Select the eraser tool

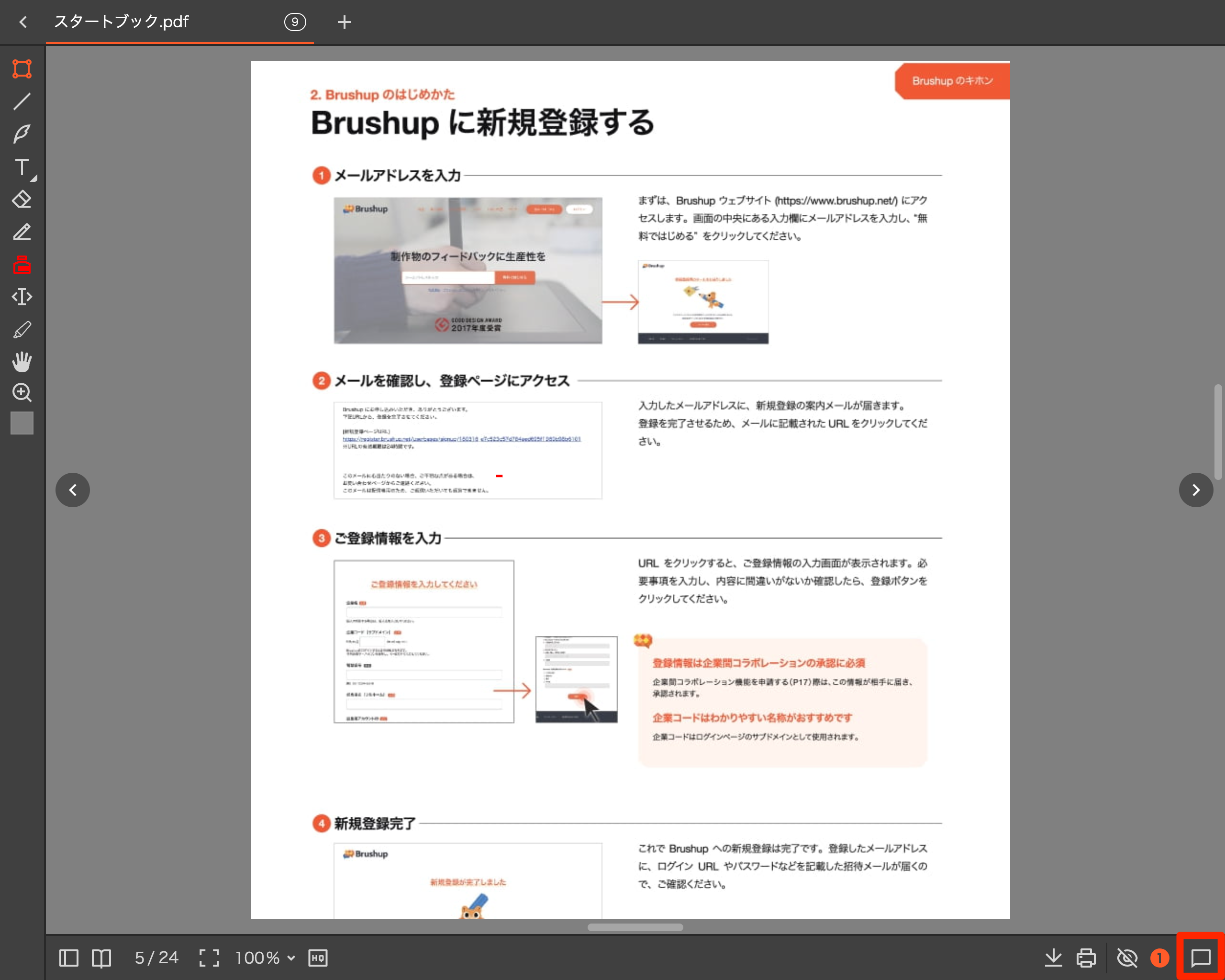22,200
